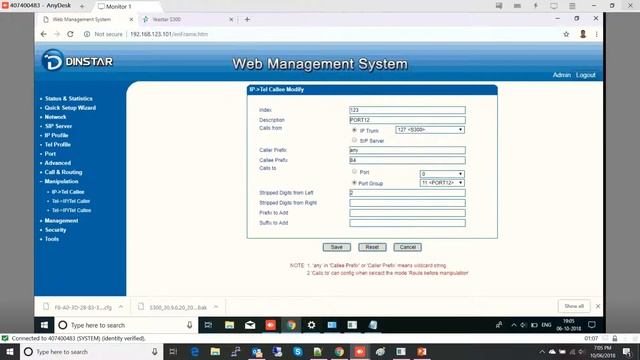Open a new AnyDesk session tab
This screenshot has width=640, height=360.
tap(82, 6)
